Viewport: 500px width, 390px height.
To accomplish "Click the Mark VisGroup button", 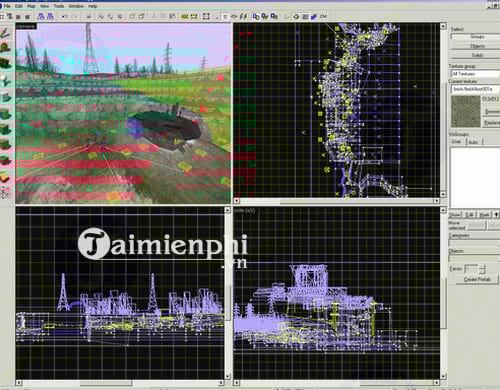I will coord(485,215).
